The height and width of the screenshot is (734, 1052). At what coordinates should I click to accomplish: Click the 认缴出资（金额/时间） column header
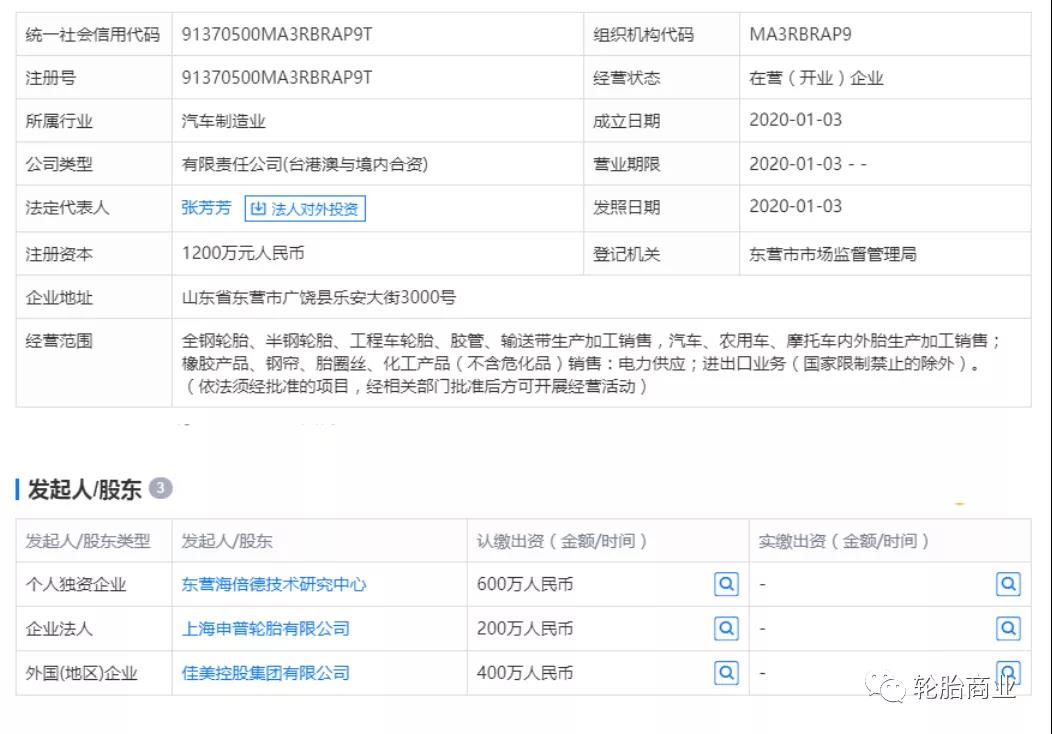click(562, 541)
